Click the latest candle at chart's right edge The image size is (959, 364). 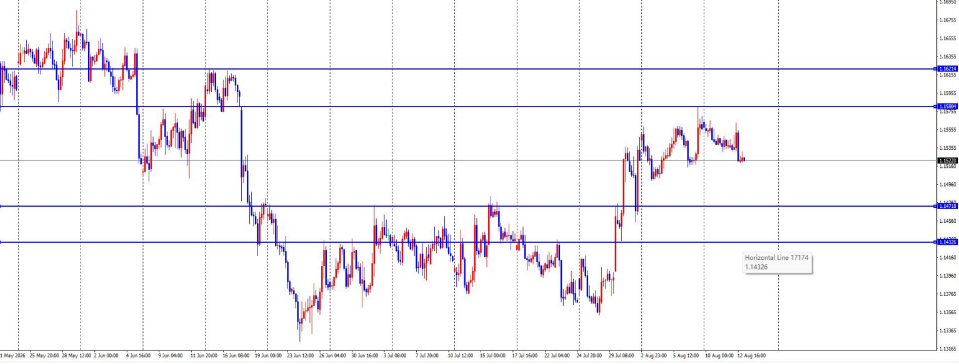point(744,159)
